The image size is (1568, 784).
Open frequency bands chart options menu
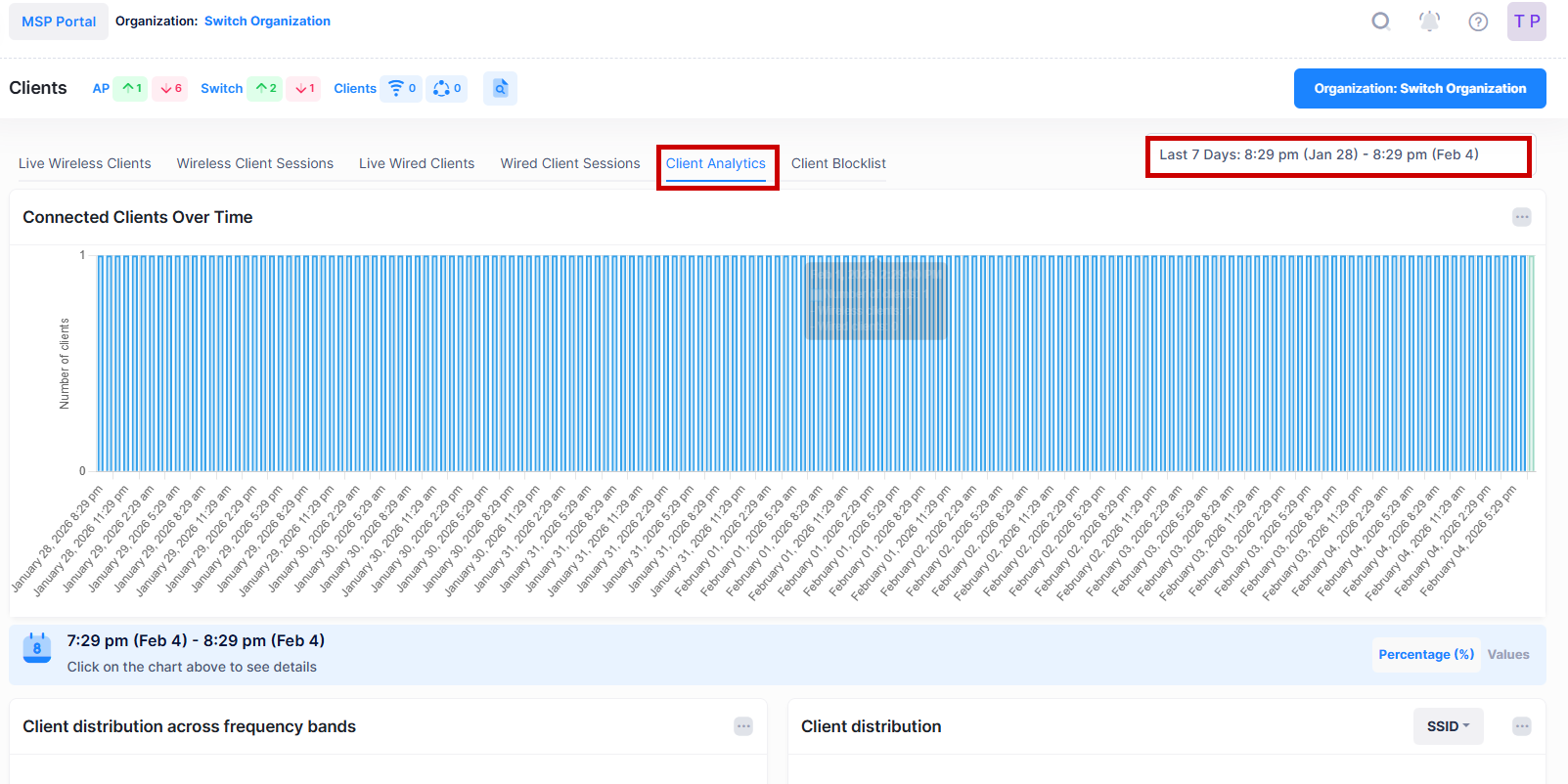[x=743, y=726]
